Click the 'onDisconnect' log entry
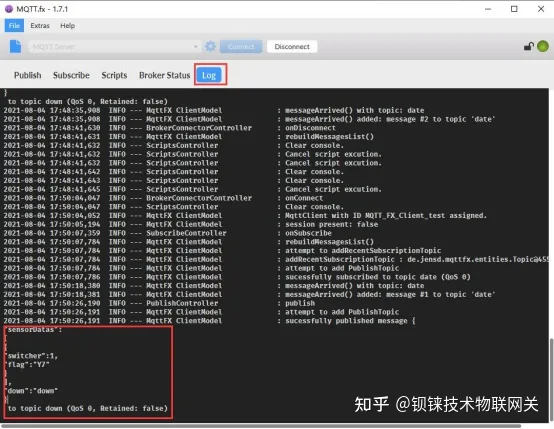 tap(310, 128)
